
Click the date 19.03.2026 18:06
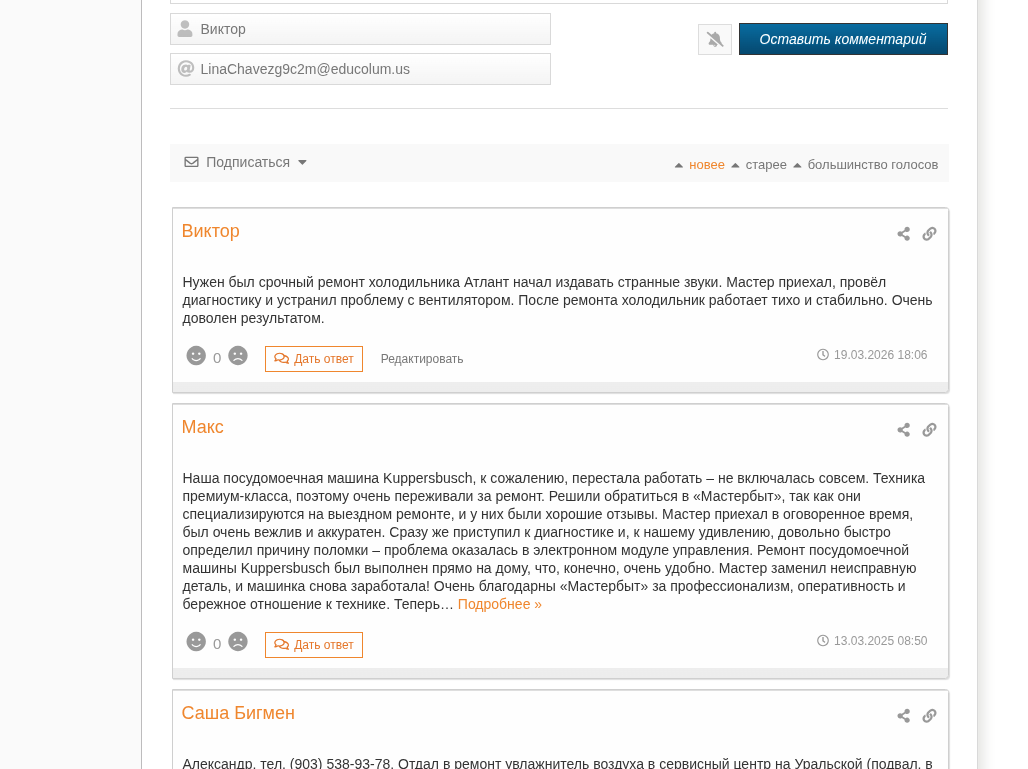880,355
